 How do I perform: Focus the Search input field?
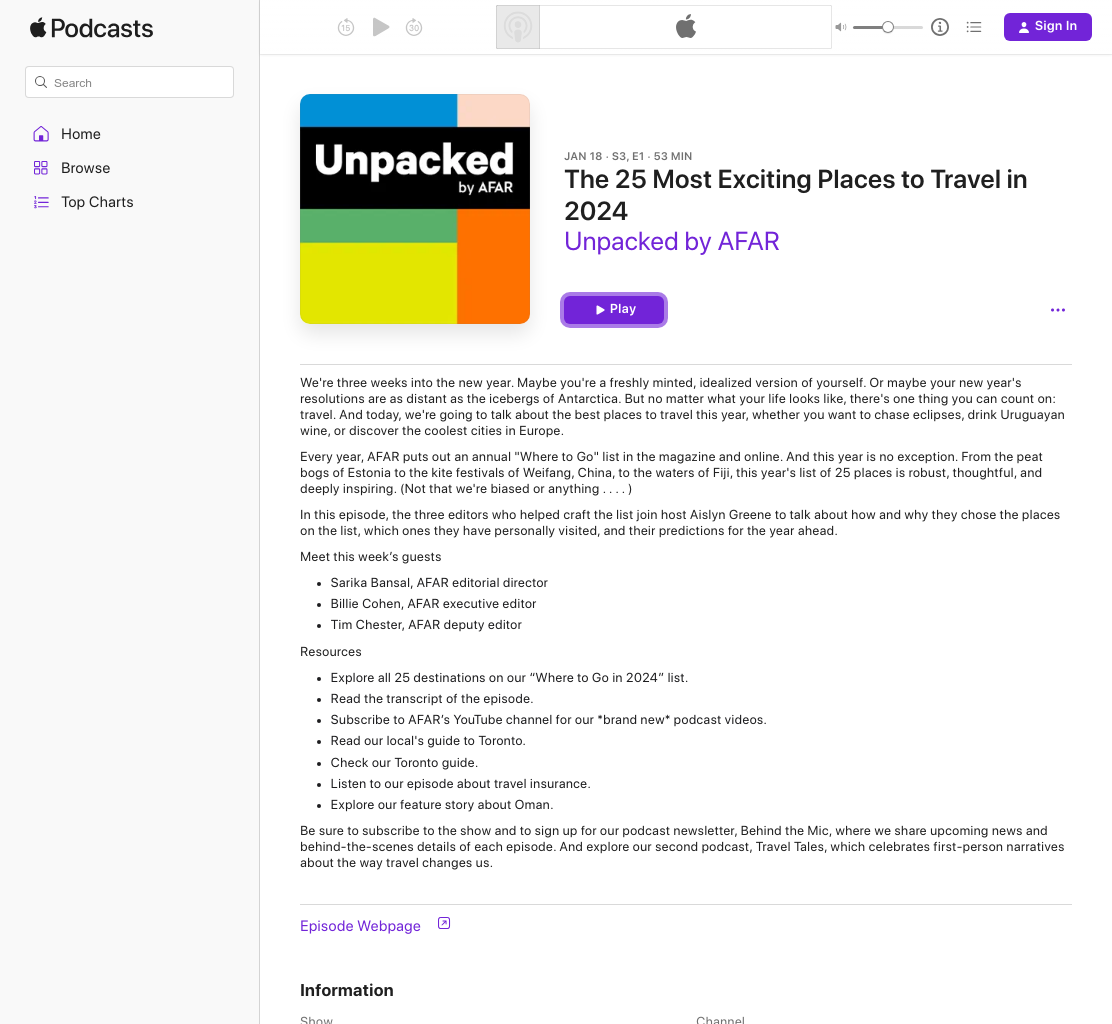pyautogui.click(x=130, y=82)
